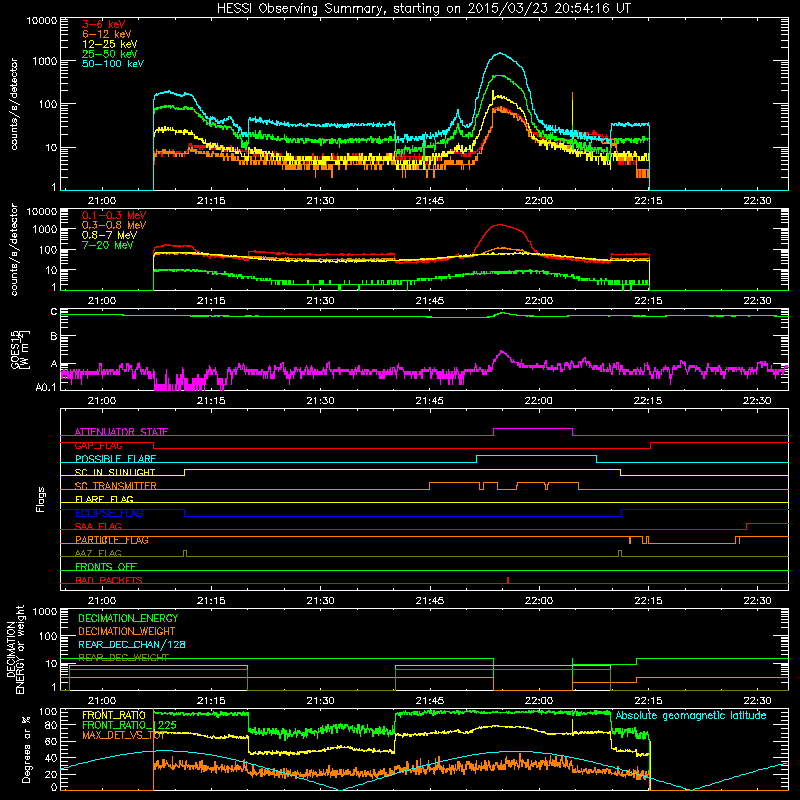Pick the REAR_DEC_CHAN/128 legend label
Viewport: 800px width, 800px height.
tap(132, 644)
